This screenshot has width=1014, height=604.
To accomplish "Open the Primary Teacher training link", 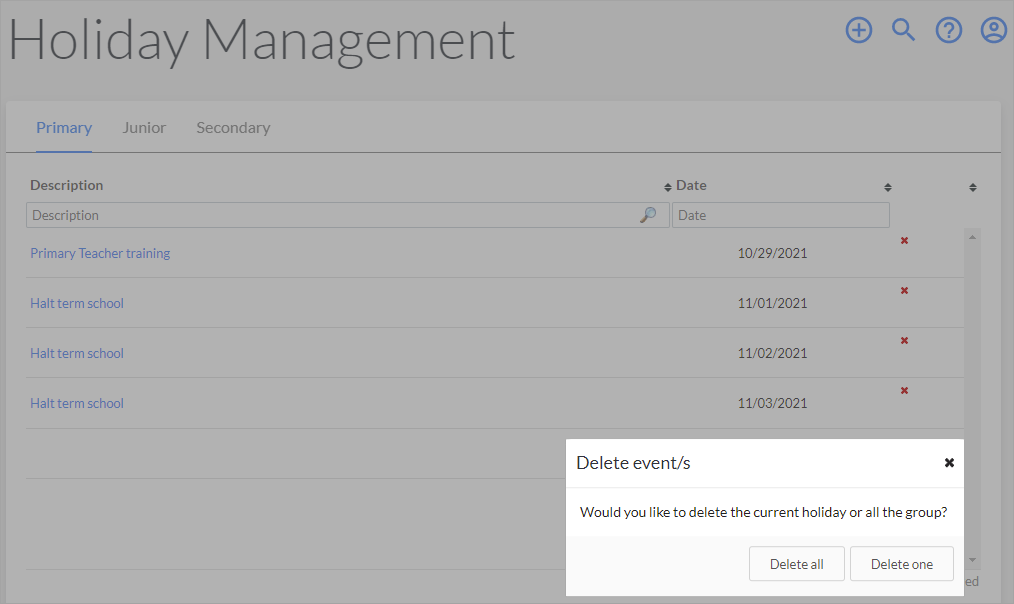I will click(100, 253).
